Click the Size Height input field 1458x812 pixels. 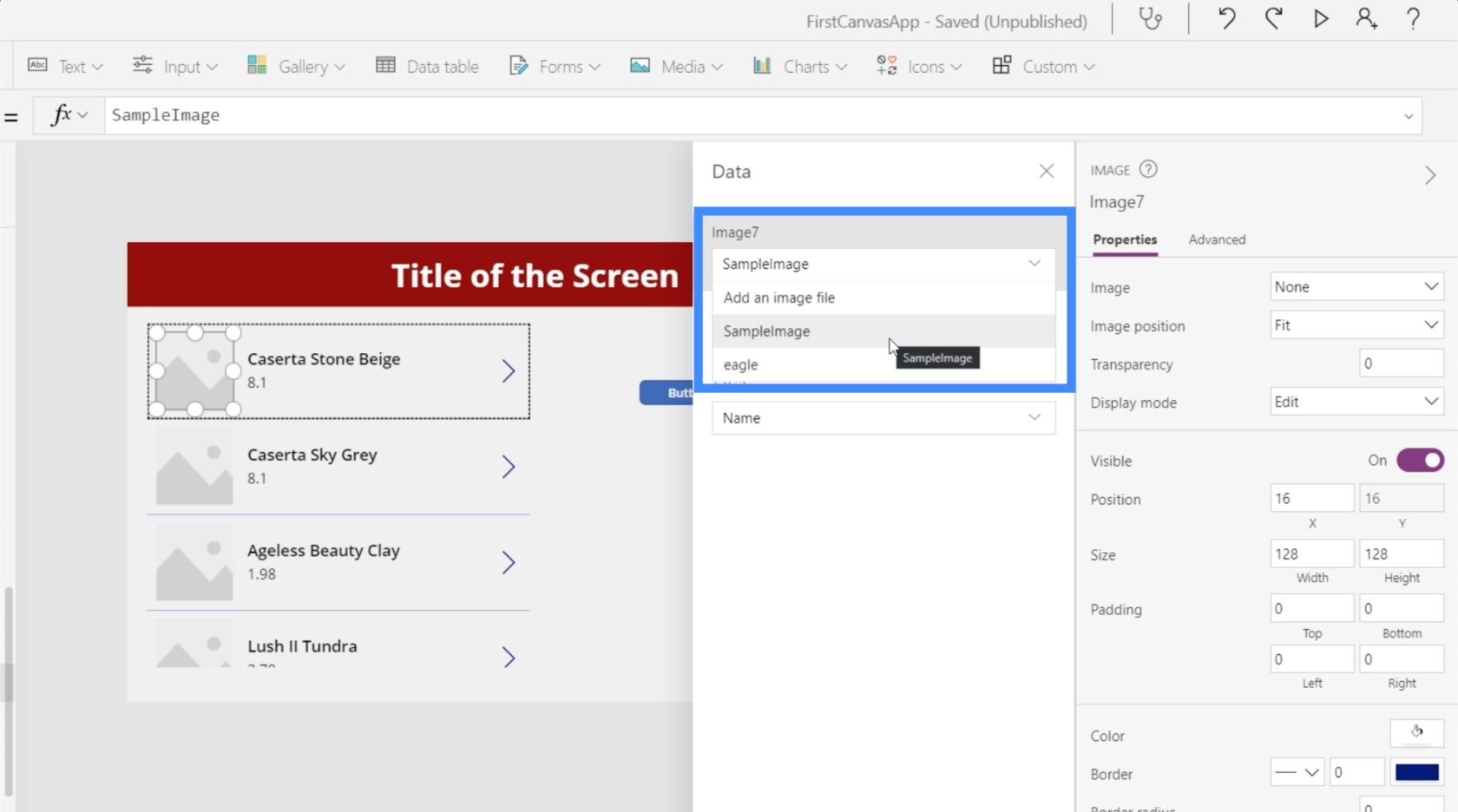[1401, 553]
